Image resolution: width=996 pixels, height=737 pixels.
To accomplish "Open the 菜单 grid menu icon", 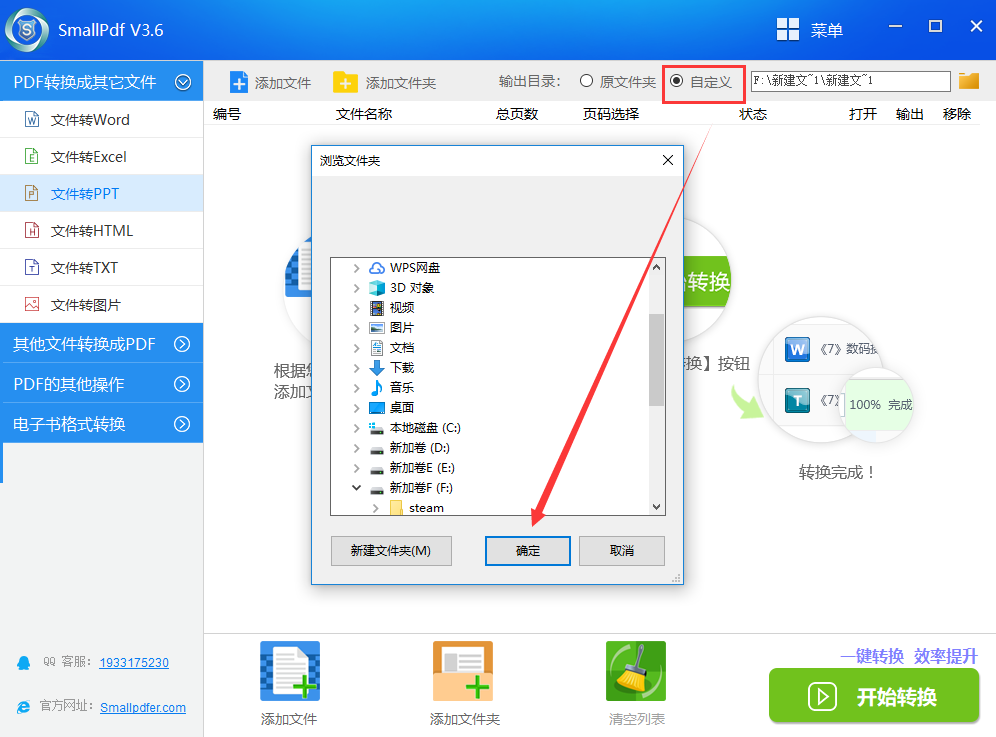I will click(x=788, y=30).
